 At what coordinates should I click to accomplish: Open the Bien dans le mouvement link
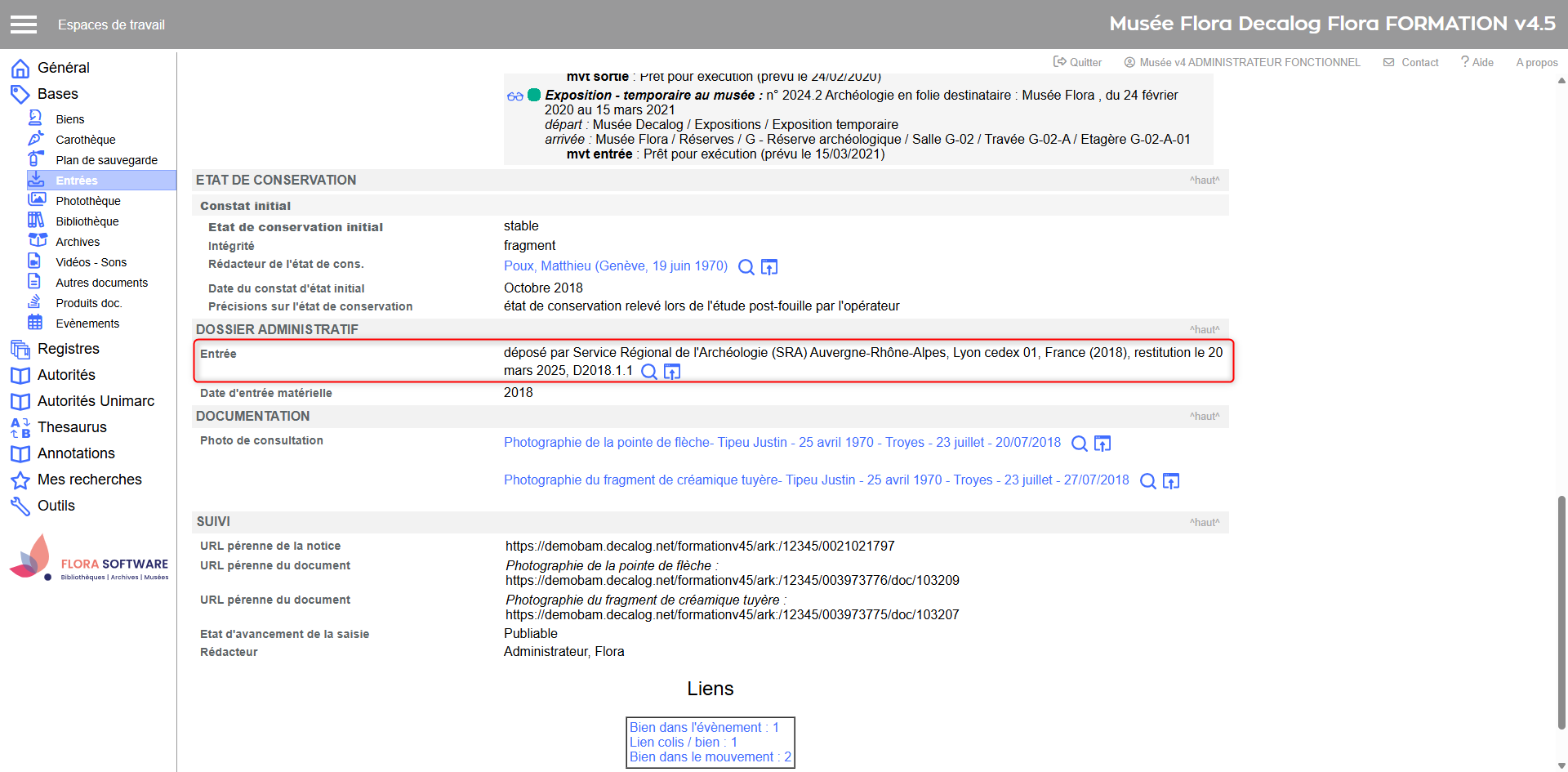point(710,757)
